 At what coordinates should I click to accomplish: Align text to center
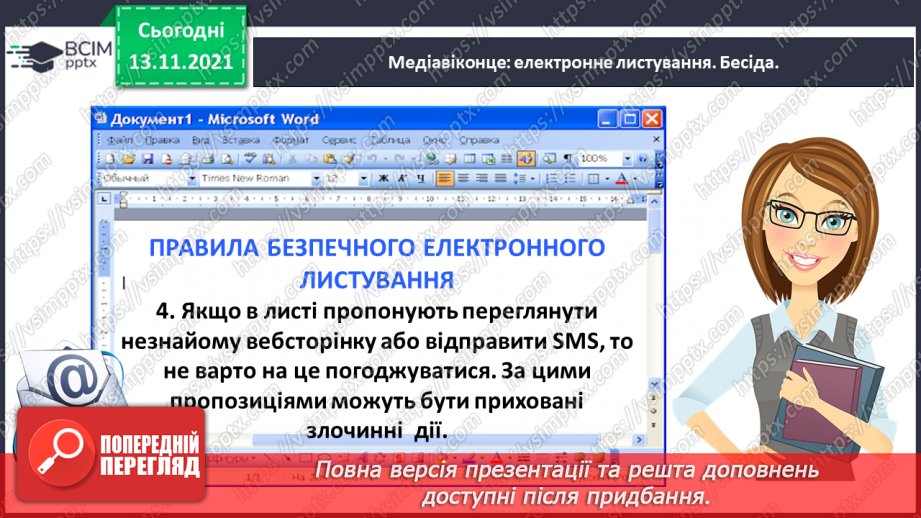pos(464,179)
